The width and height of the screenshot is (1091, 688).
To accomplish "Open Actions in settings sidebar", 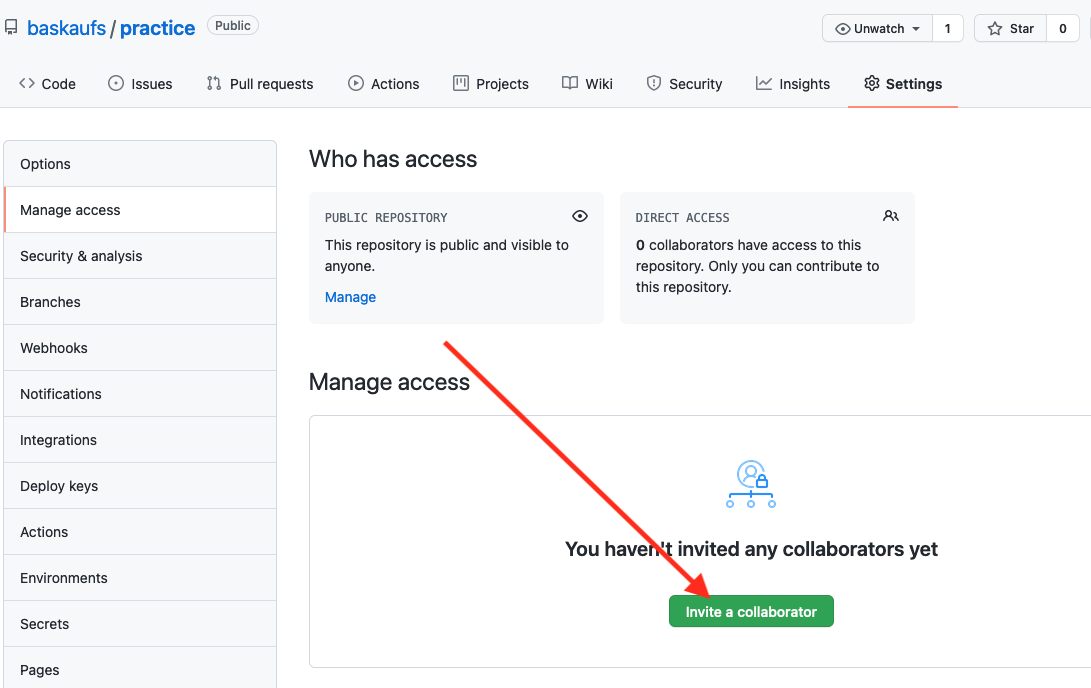I will [x=140, y=531].
